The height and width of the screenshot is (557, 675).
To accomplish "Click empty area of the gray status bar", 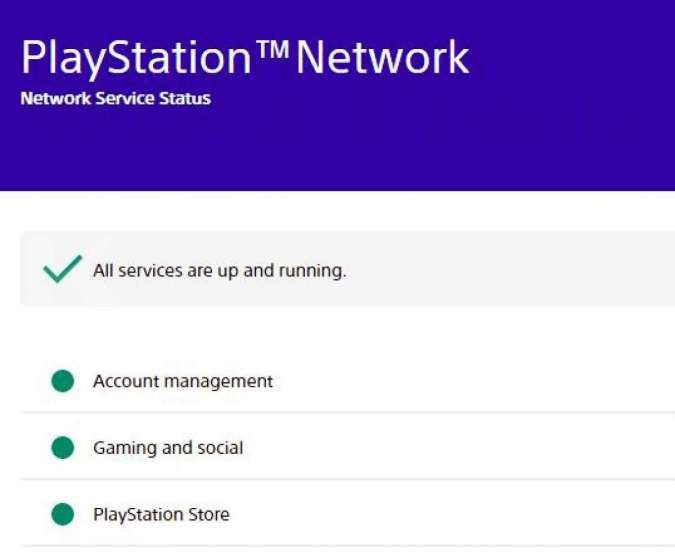I will (520, 270).
